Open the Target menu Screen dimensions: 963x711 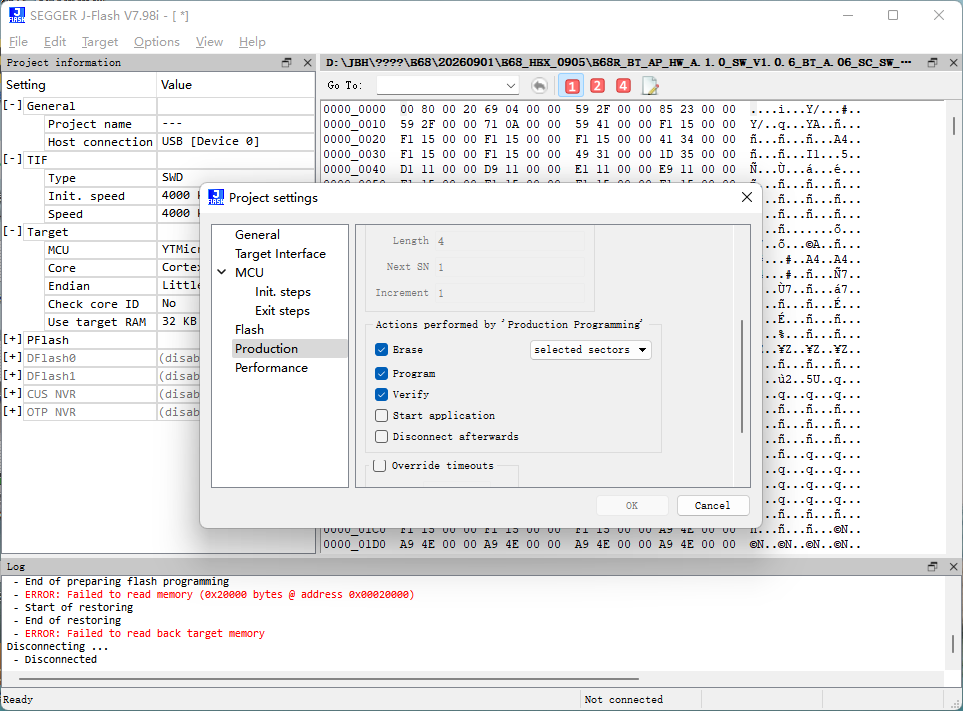coord(99,42)
